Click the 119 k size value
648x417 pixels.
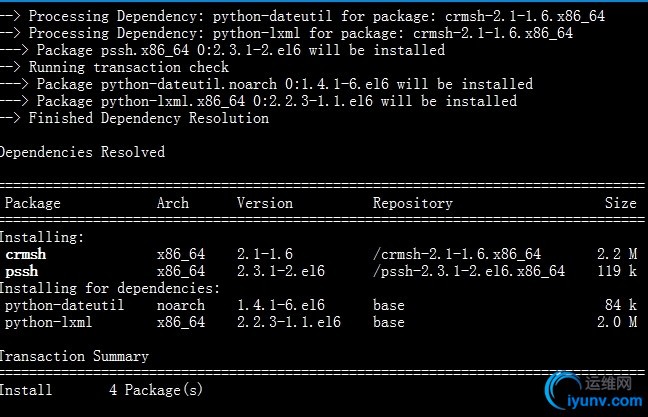[617, 271]
